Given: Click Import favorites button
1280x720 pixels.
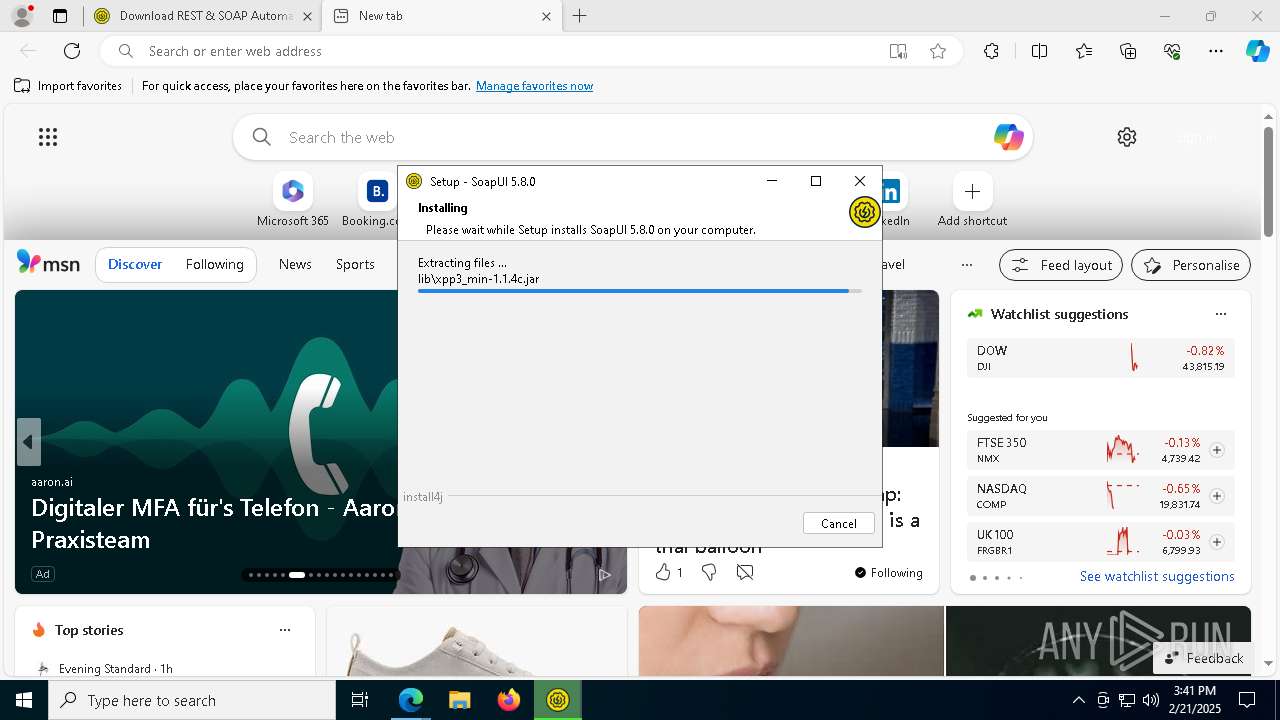Looking at the screenshot, I should coord(68,86).
